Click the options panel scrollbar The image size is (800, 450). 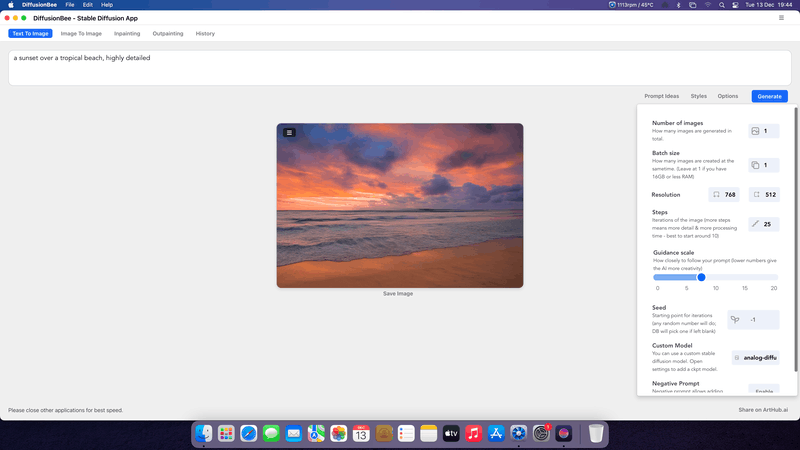(x=795, y=240)
